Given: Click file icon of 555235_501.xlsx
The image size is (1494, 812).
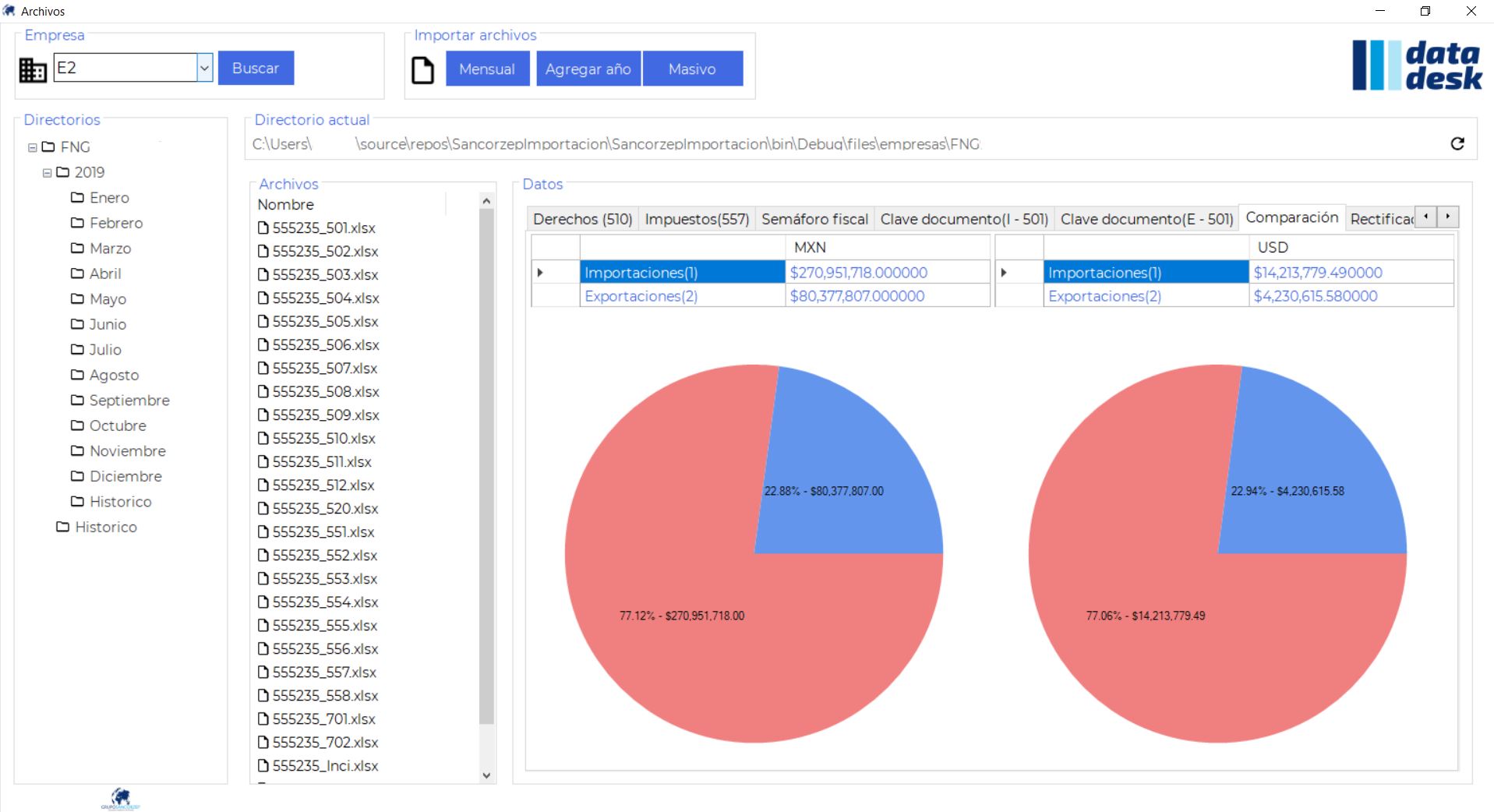Looking at the screenshot, I should click(x=263, y=228).
